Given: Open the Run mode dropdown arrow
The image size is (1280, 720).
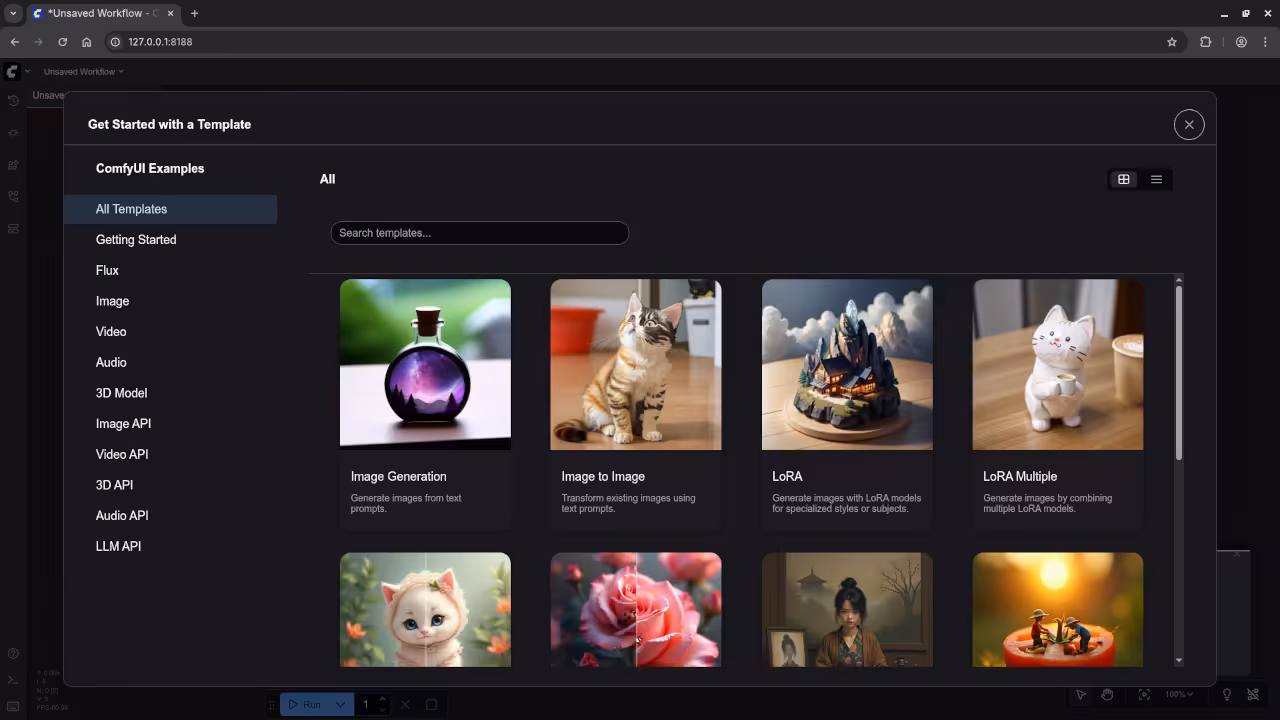Looking at the screenshot, I should tap(341, 705).
